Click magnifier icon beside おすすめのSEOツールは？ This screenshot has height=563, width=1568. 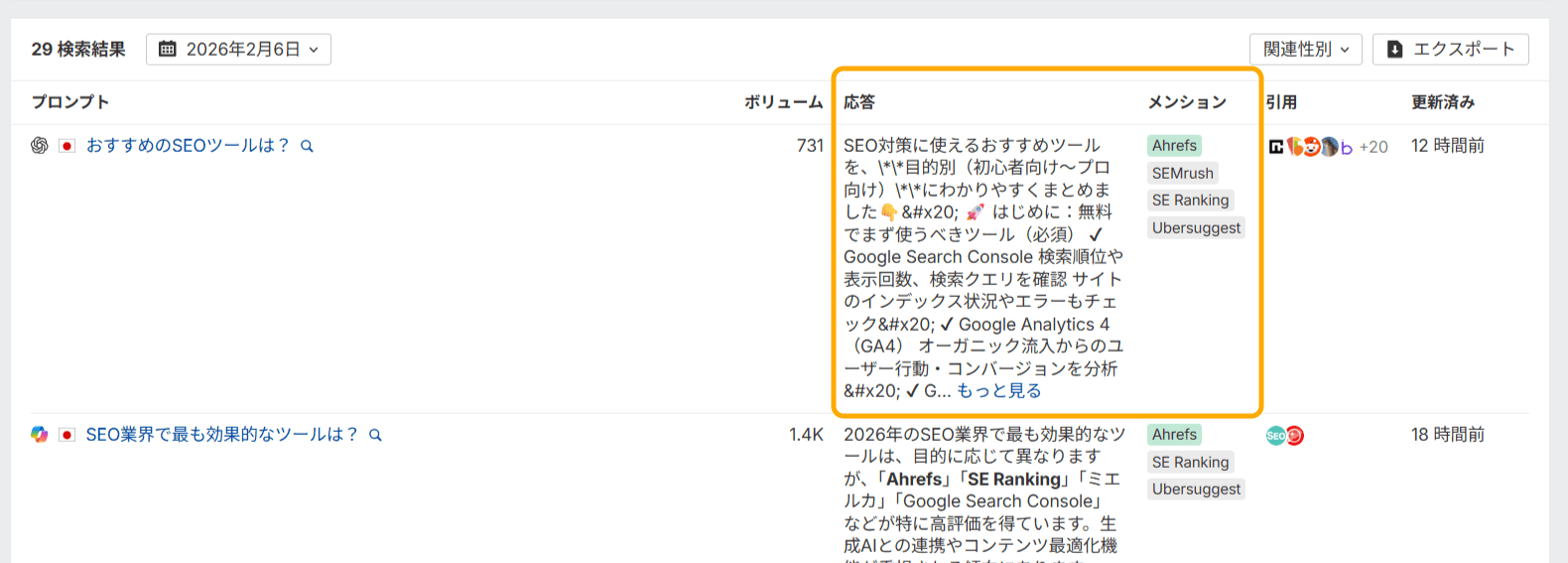[x=308, y=146]
